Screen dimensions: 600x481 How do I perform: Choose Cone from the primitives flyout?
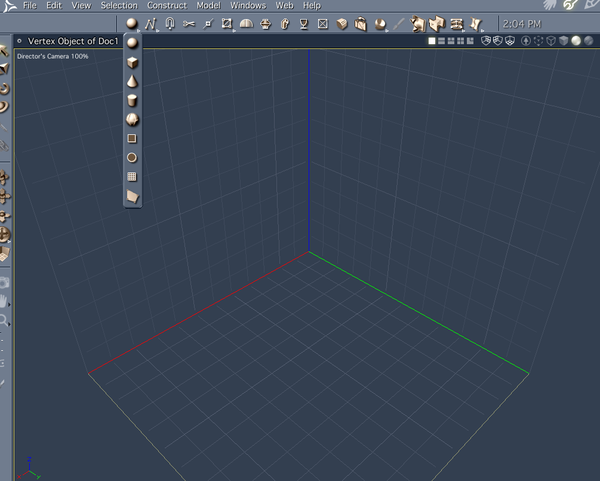coord(132,82)
